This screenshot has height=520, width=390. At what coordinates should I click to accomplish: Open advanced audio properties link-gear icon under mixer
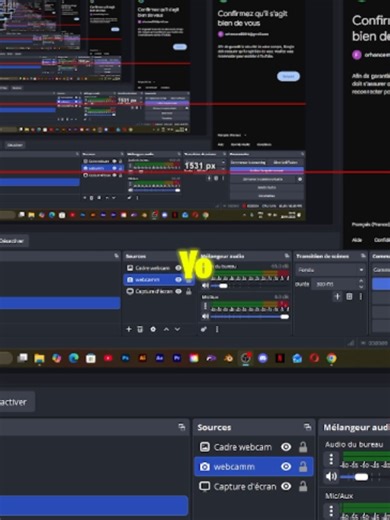tap(204, 329)
